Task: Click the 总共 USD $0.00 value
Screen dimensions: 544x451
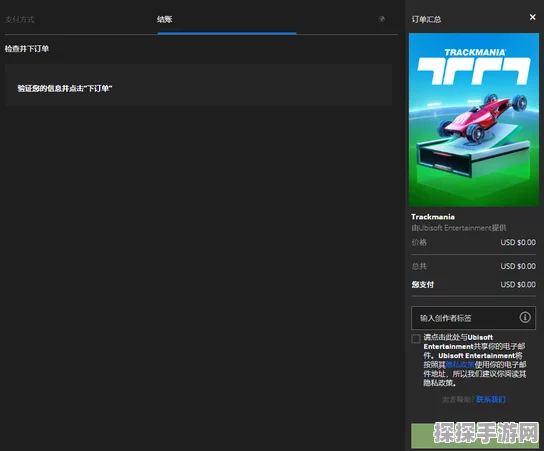Action: (518, 266)
